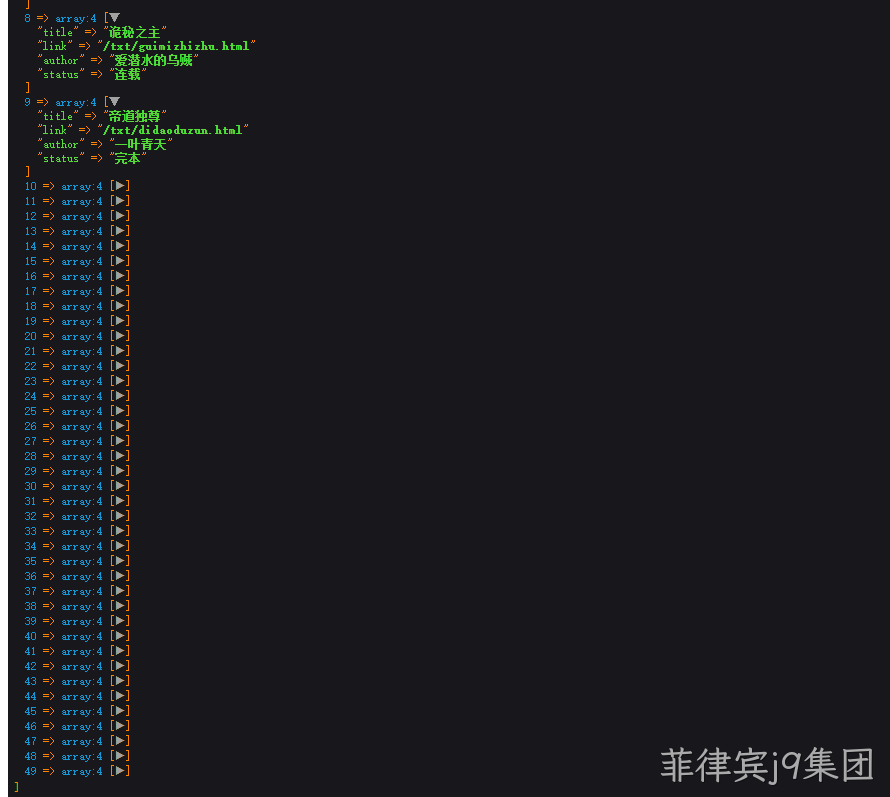
Task: Toggle open array entry 22
Action: (120, 366)
